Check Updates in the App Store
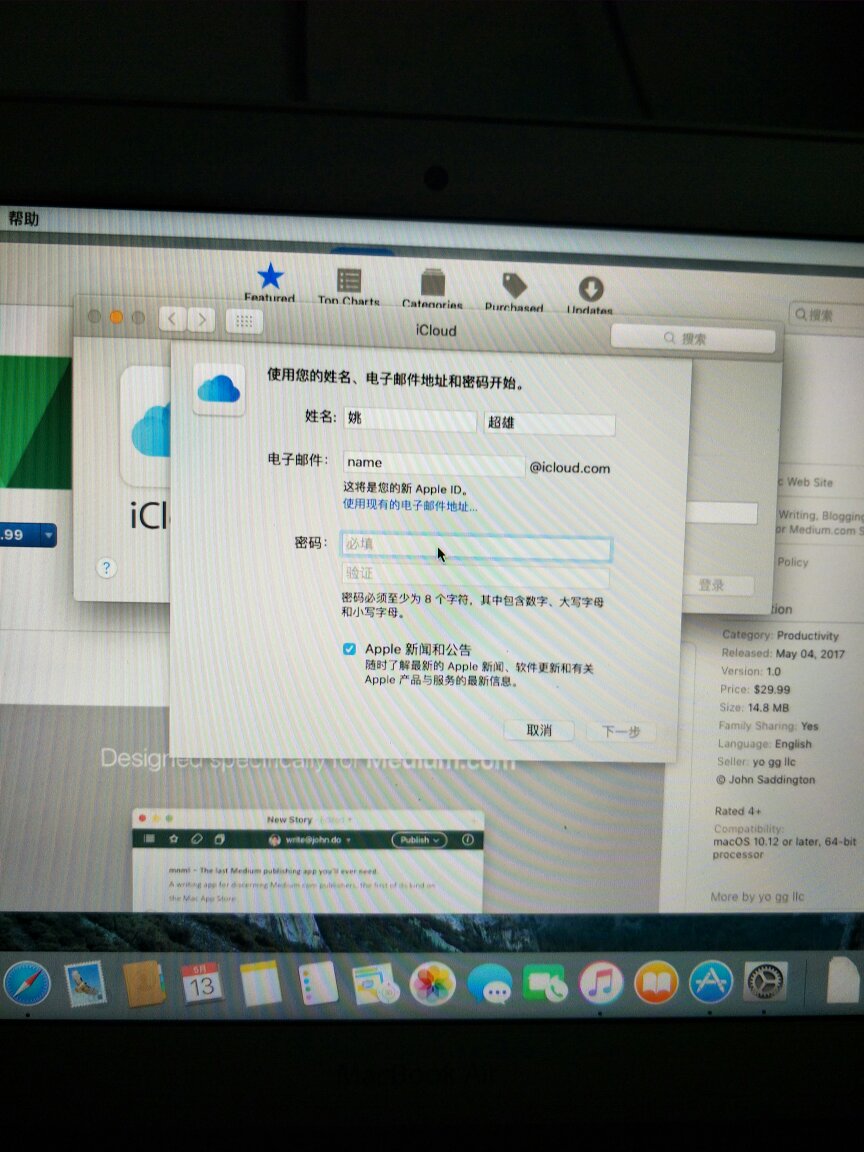This screenshot has width=864, height=1152. 589,288
